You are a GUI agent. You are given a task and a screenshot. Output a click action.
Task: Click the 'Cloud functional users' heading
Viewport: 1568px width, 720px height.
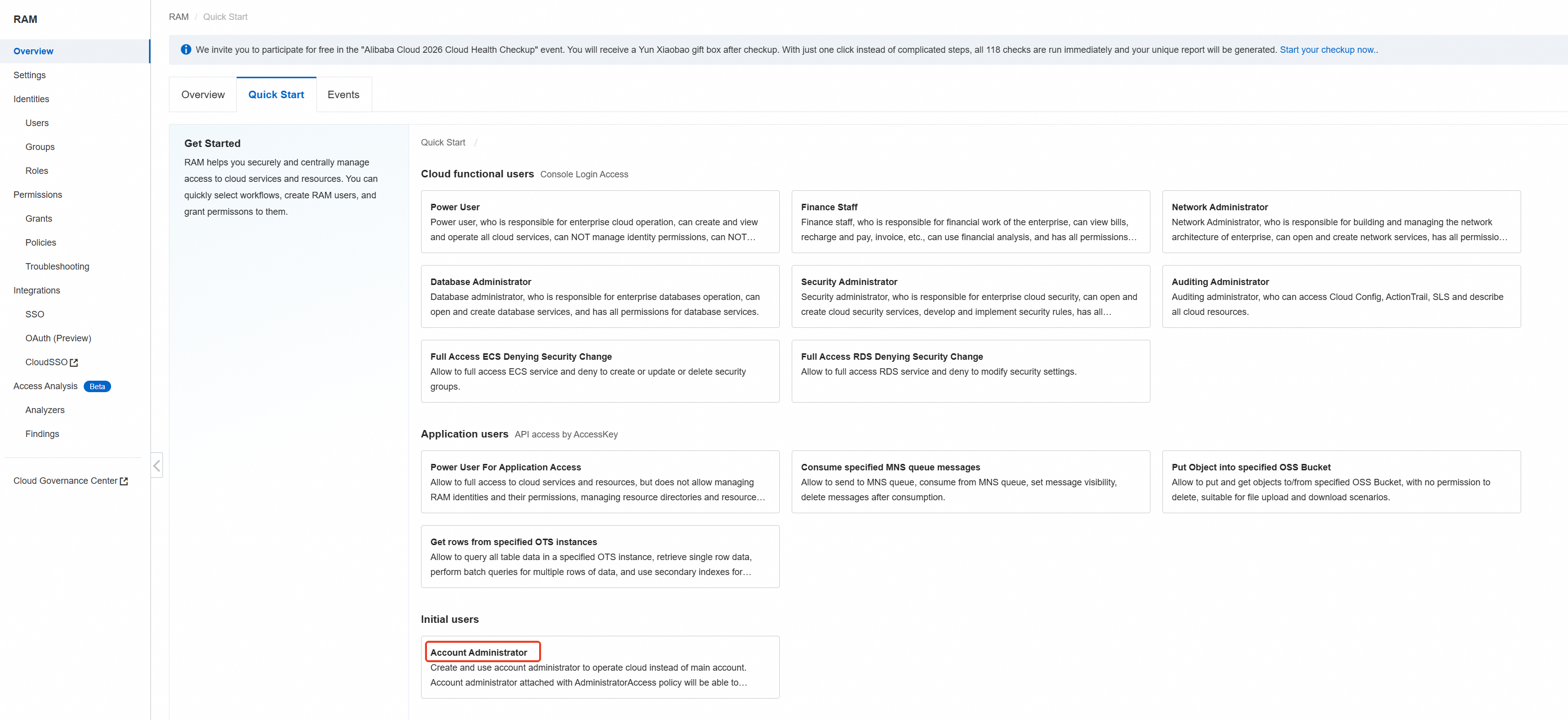pos(477,174)
